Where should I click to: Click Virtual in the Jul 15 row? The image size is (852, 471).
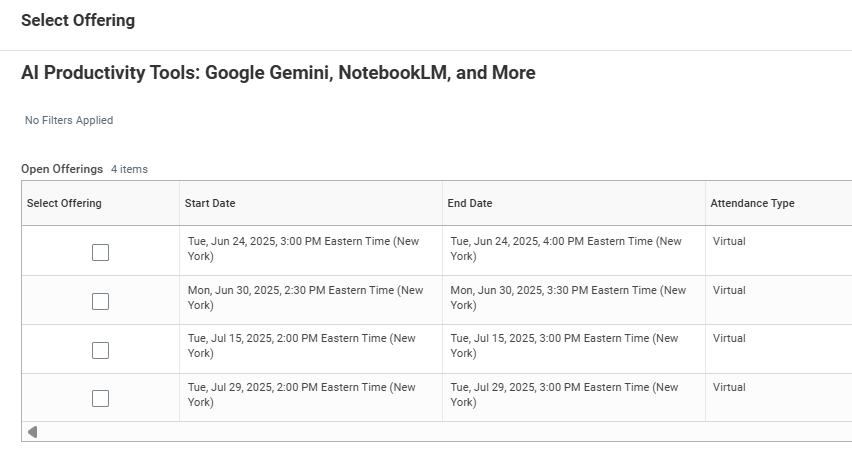click(x=729, y=338)
